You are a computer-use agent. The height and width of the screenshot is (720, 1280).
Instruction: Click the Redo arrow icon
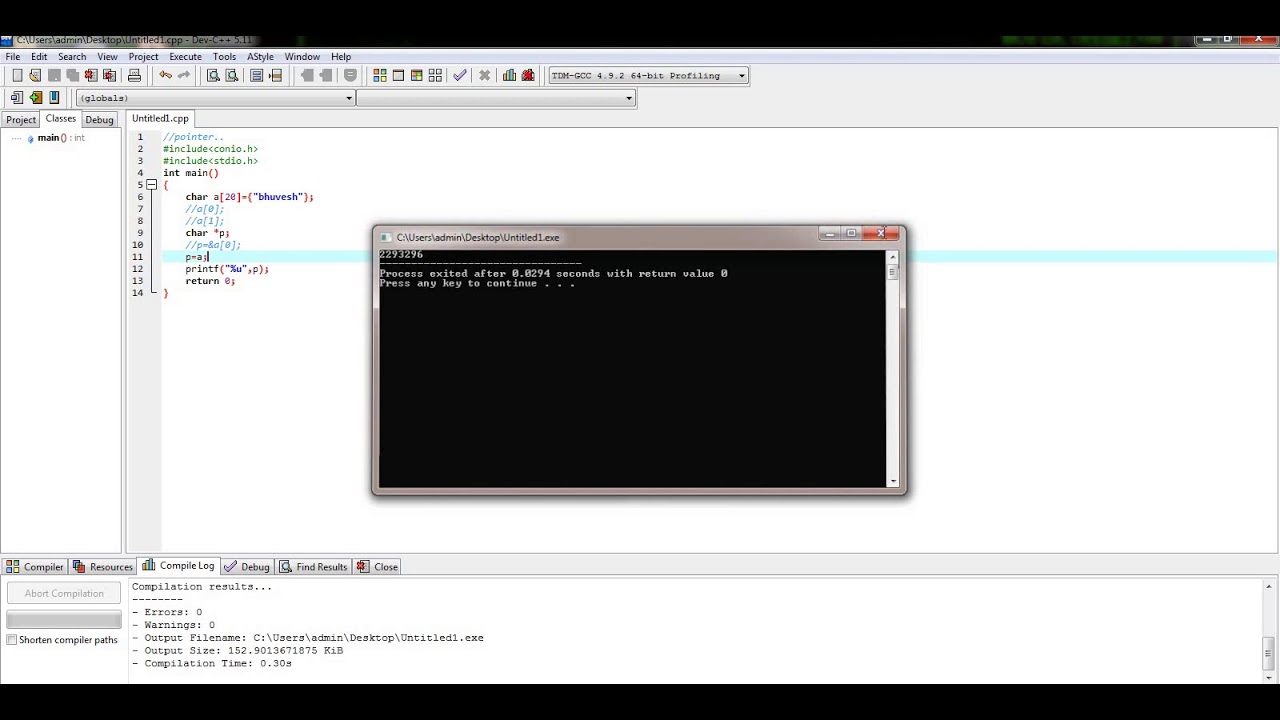coord(183,75)
